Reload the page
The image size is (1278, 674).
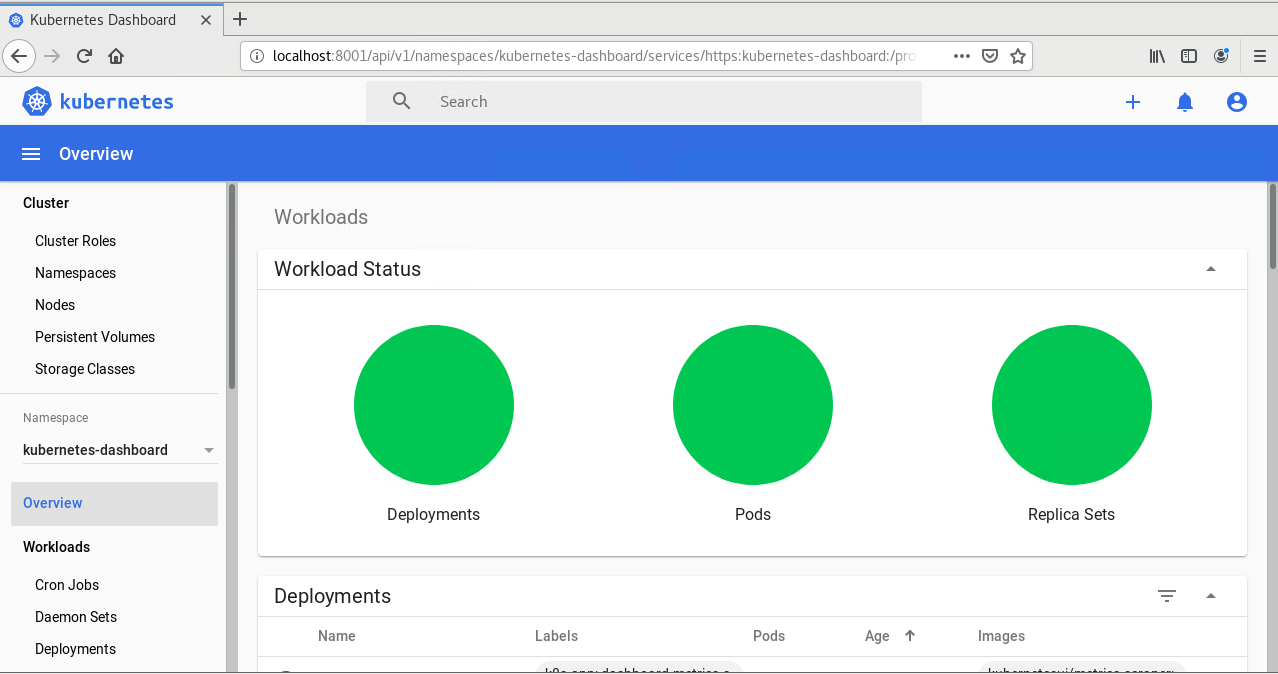pos(85,56)
